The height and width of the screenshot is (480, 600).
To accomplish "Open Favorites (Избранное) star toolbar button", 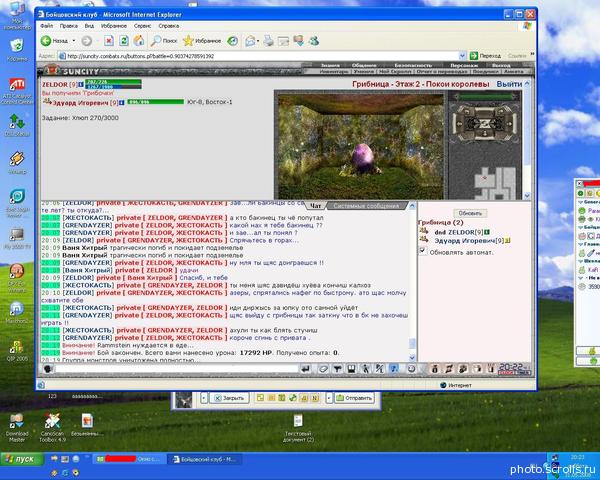I will (202, 41).
